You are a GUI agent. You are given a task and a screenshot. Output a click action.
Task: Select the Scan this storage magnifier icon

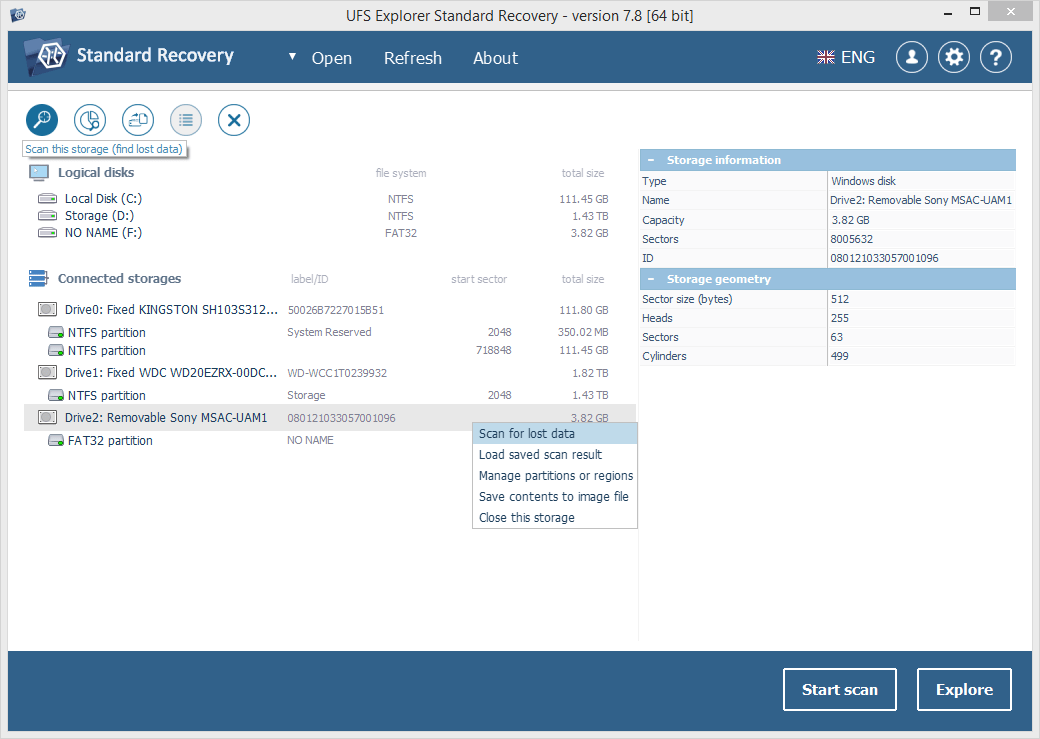[41, 120]
